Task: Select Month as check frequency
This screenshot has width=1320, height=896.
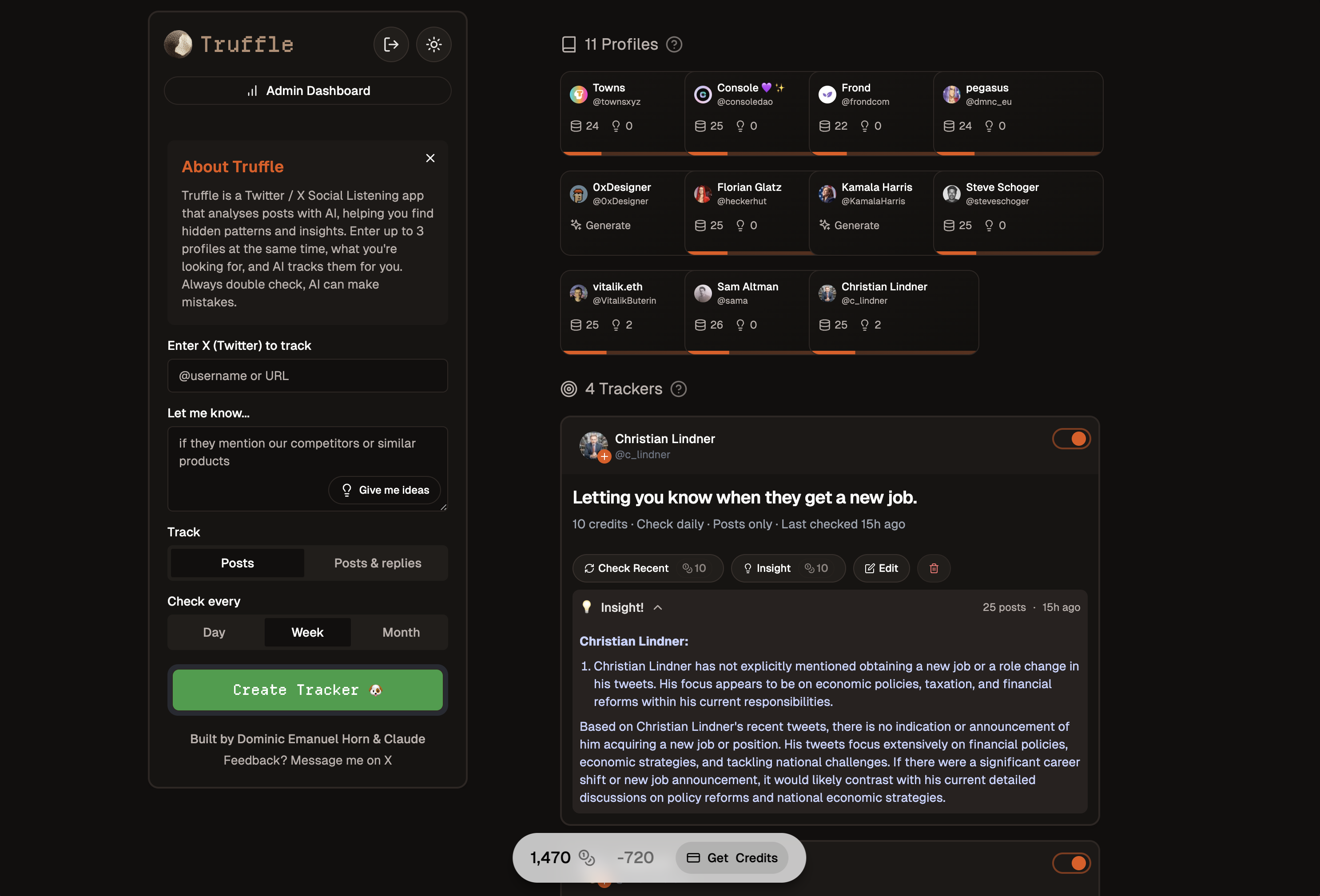Action: [401, 632]
